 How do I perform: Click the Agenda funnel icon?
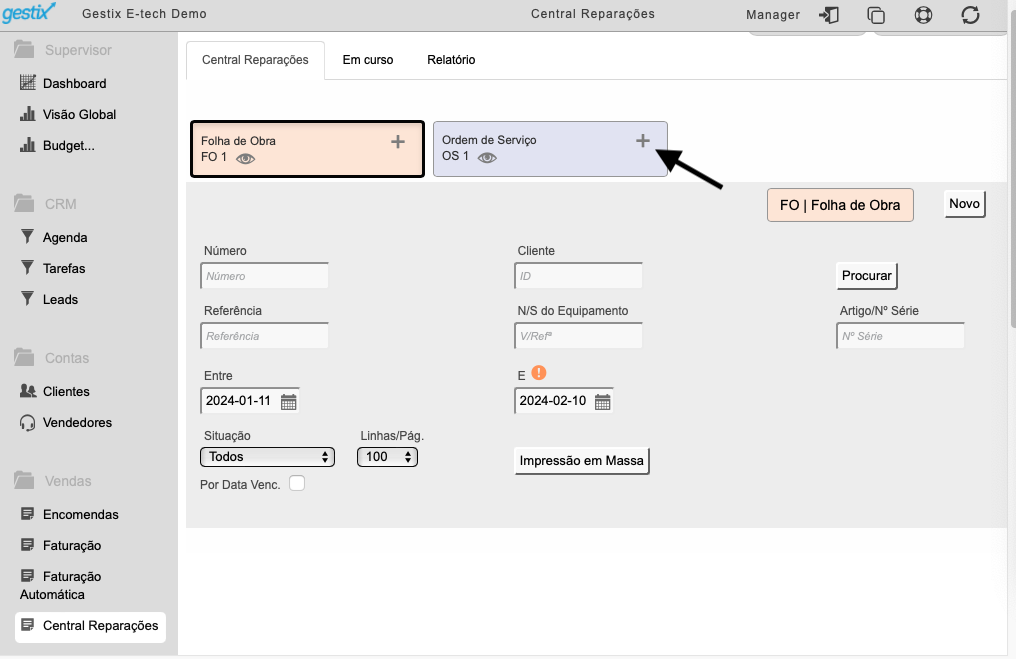pyautogui.click(x=27, y=237)
